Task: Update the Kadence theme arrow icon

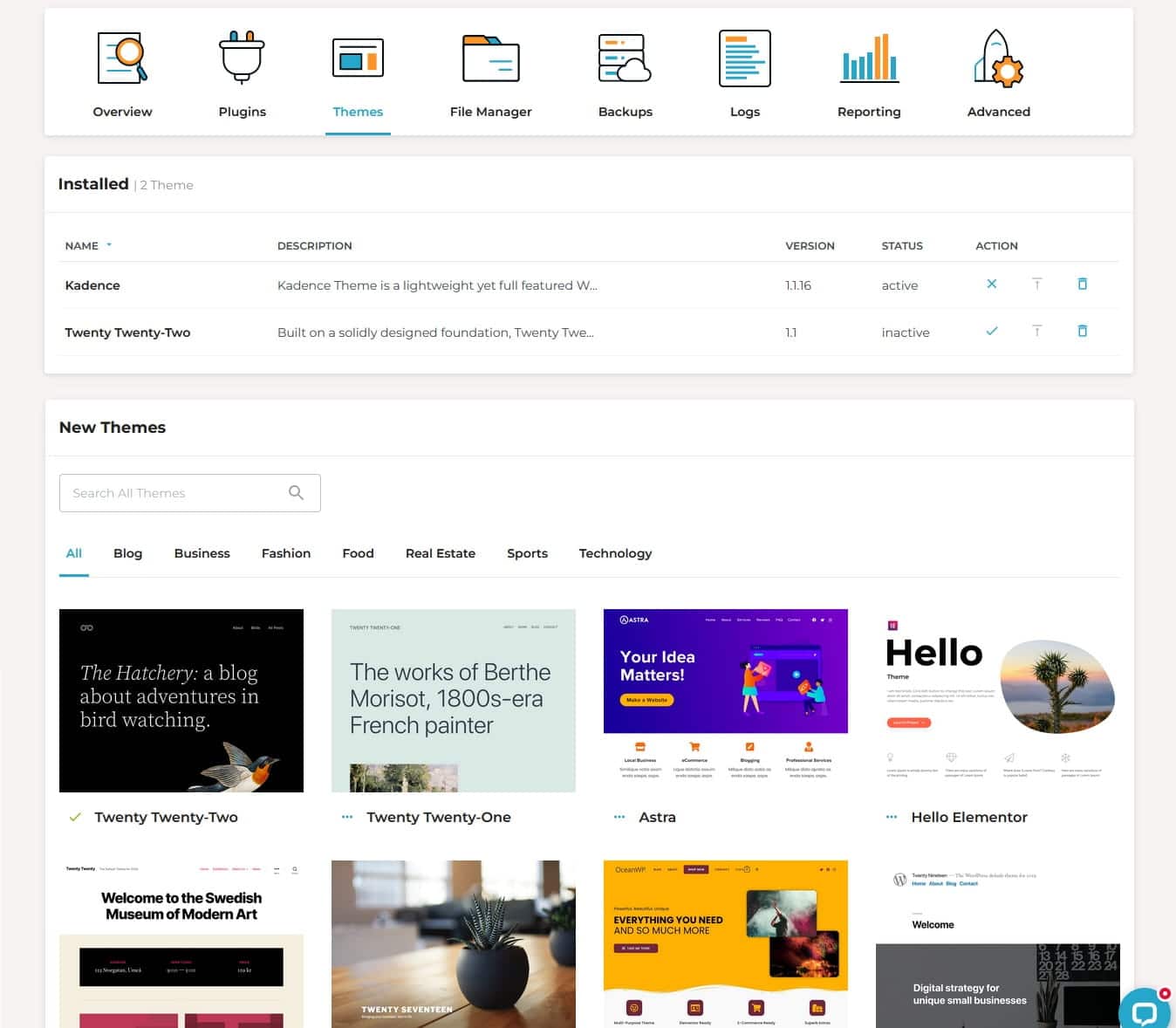Action: click(x=1036, y=284)
